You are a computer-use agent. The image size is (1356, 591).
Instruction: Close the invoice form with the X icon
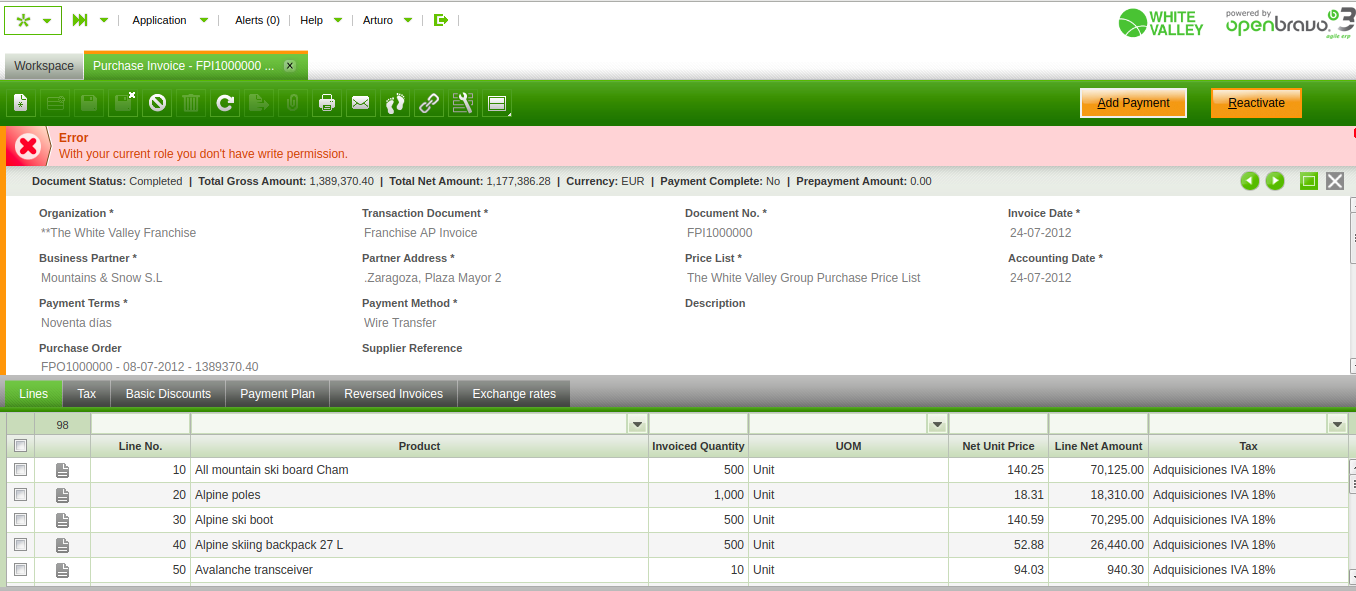(x=1335, y=181)
